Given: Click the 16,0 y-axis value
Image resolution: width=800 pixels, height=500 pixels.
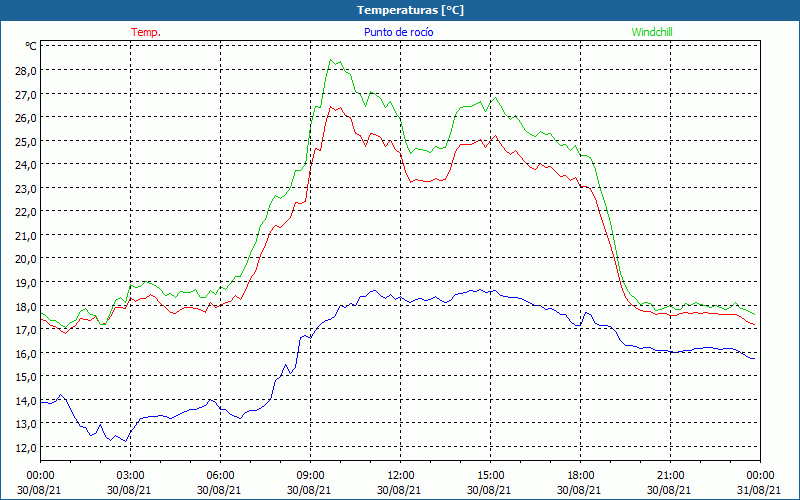Looking at the screenshot, I should pyautogui.click(x=26, y=353).
